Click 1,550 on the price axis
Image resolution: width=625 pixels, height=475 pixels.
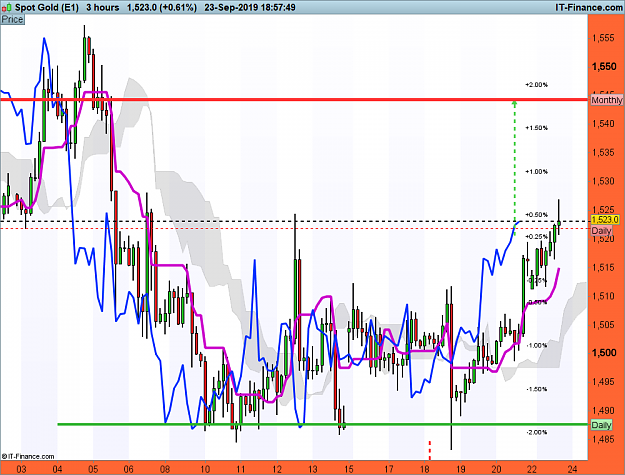[604, 67]
